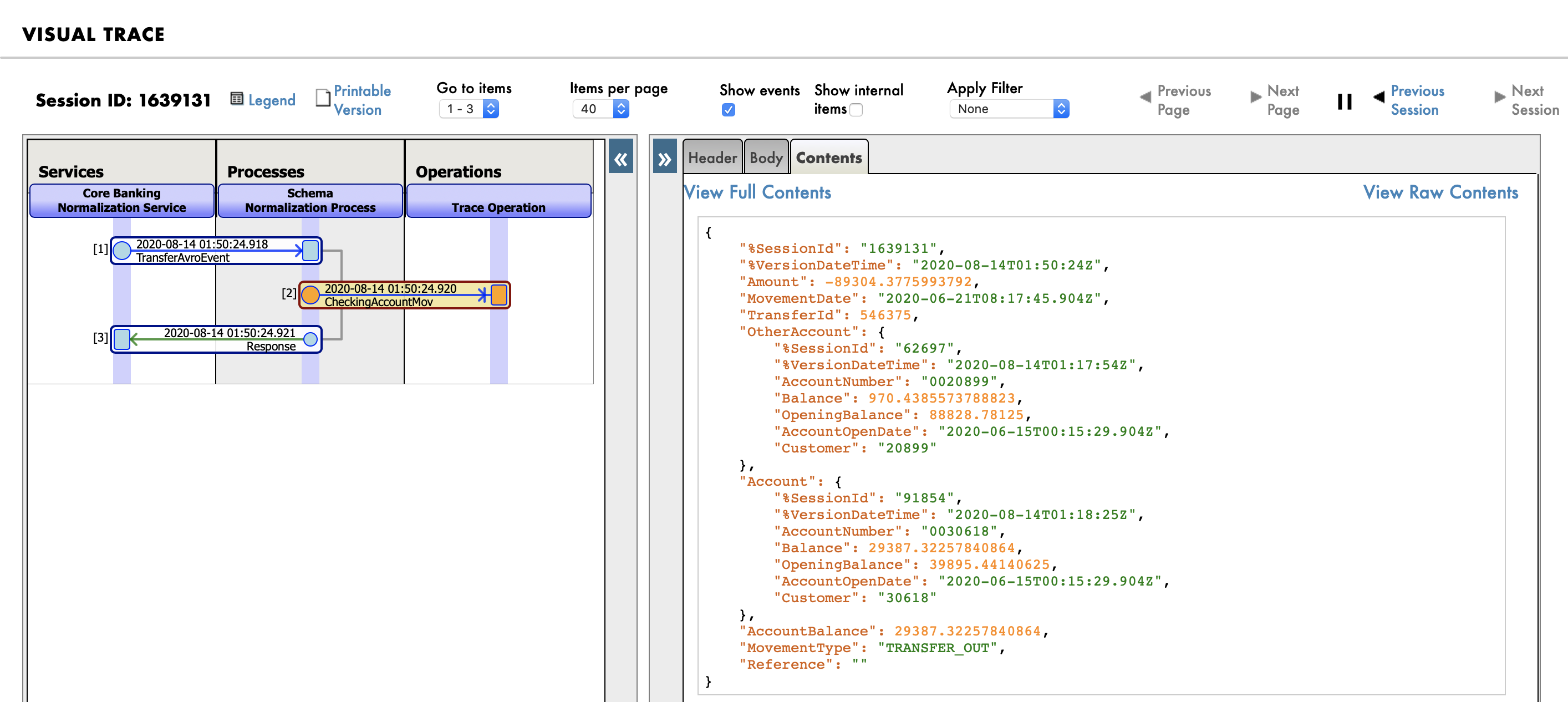The height and width of the screenshot is (702, 1568).
Task: Open the Go to items dropdown
Action: pyautogui.click(x=469, y=109)
